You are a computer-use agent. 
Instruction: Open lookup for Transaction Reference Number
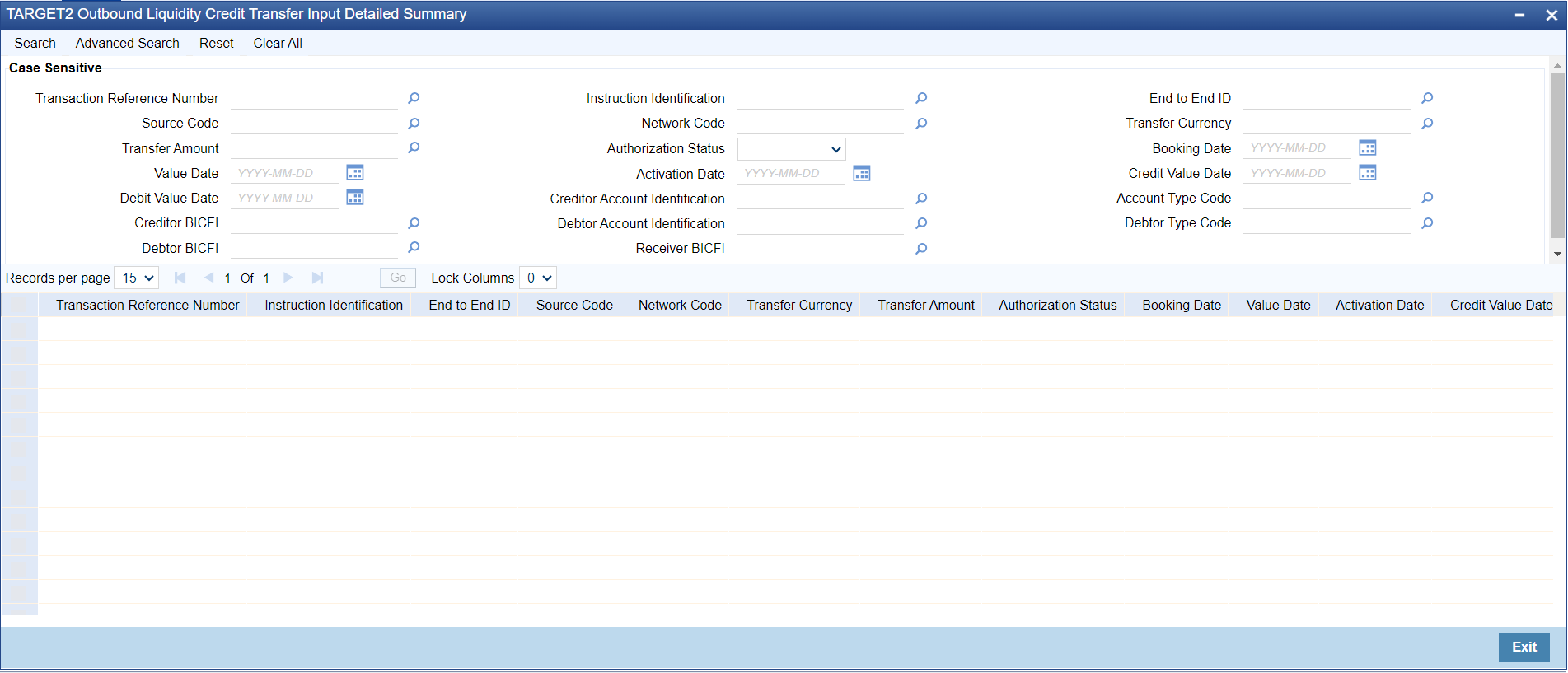pos(414,98)
